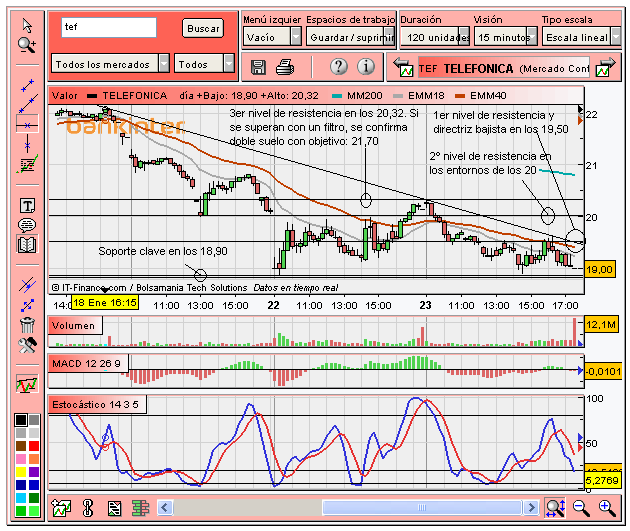Print the chart using printer icon

pyautogui.click(x=285, y=67)
